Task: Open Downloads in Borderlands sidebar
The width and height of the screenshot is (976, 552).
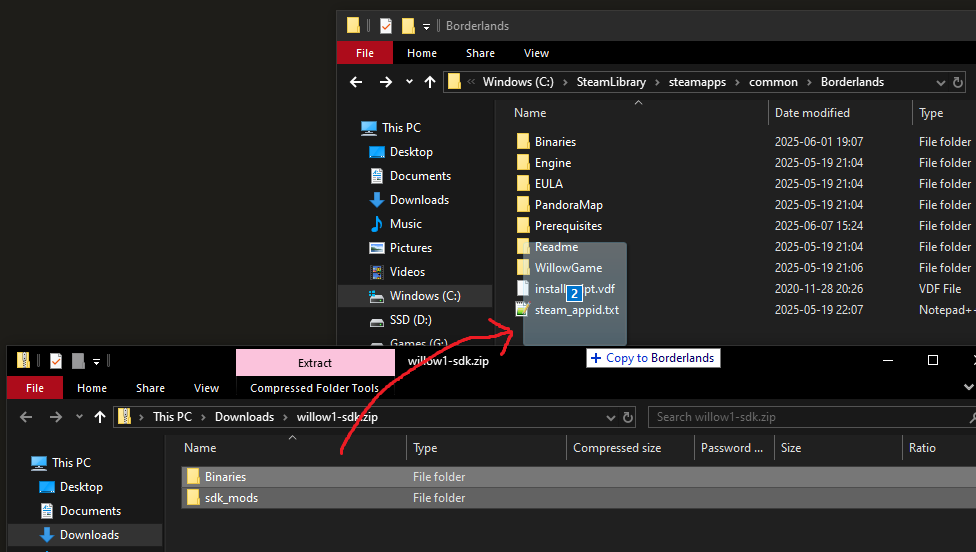Action: [419, 200]
